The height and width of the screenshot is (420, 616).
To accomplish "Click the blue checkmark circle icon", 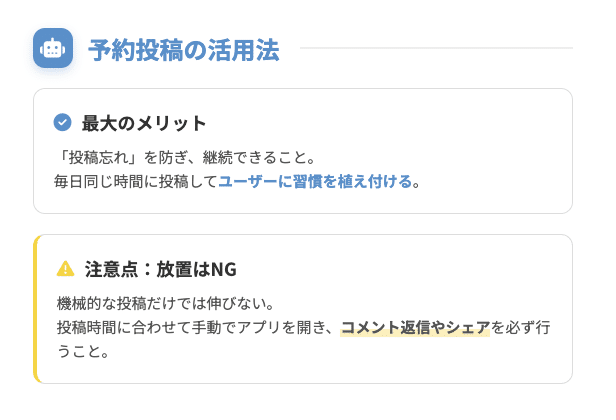I will click(62, 123).
